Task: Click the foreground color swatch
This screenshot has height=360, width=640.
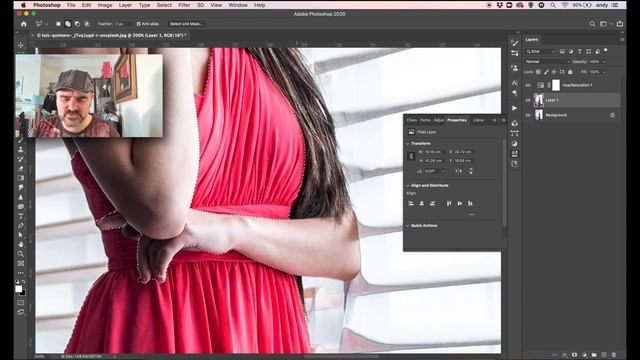Action: [19, 289]
